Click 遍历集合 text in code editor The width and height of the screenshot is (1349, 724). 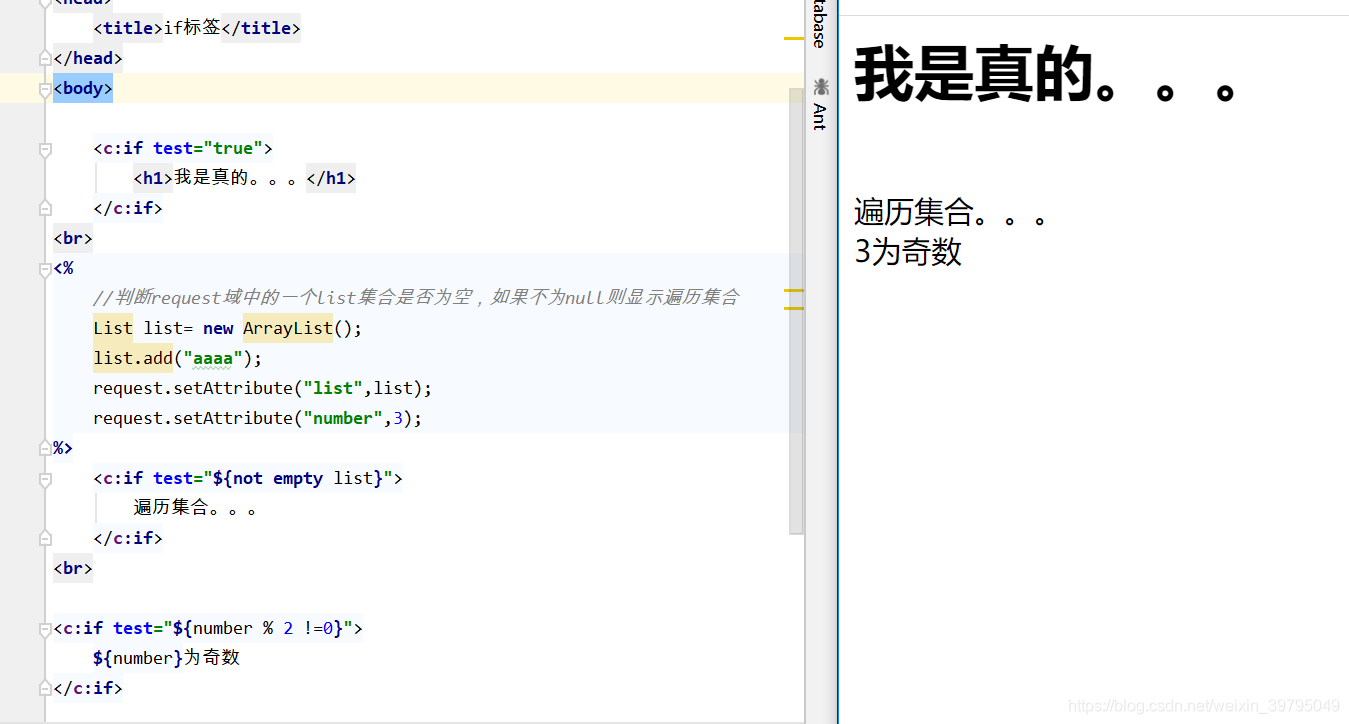(196, 508)
